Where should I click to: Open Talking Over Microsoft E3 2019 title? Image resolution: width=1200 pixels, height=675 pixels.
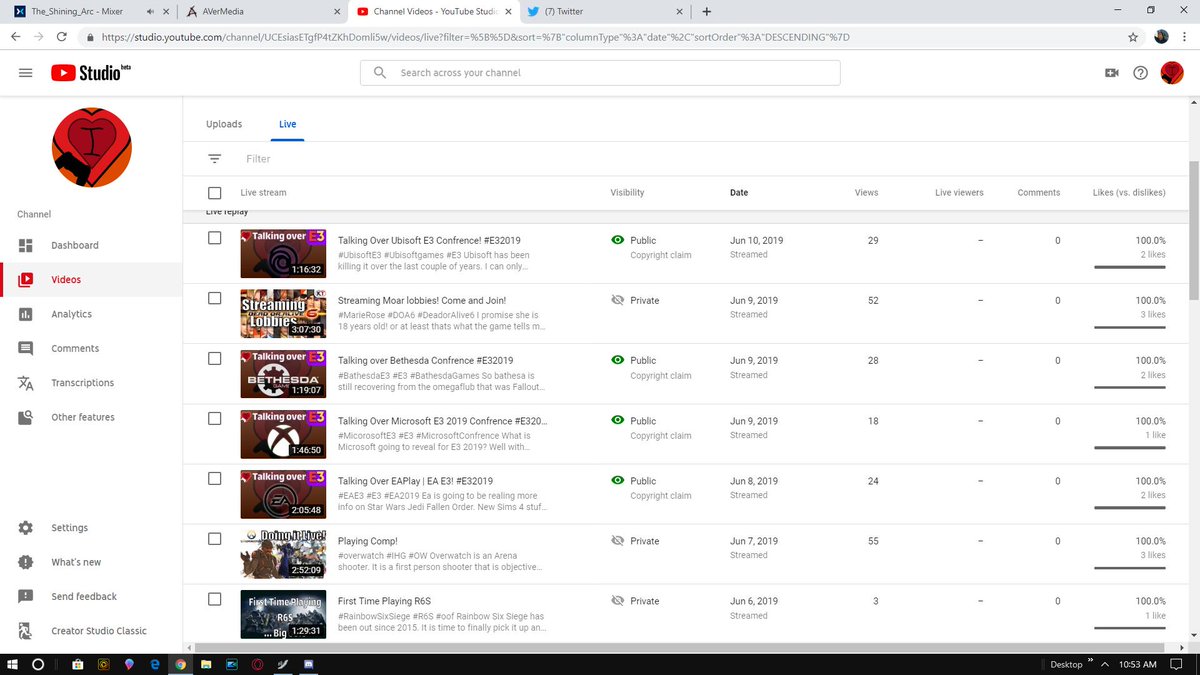[441, 420]
